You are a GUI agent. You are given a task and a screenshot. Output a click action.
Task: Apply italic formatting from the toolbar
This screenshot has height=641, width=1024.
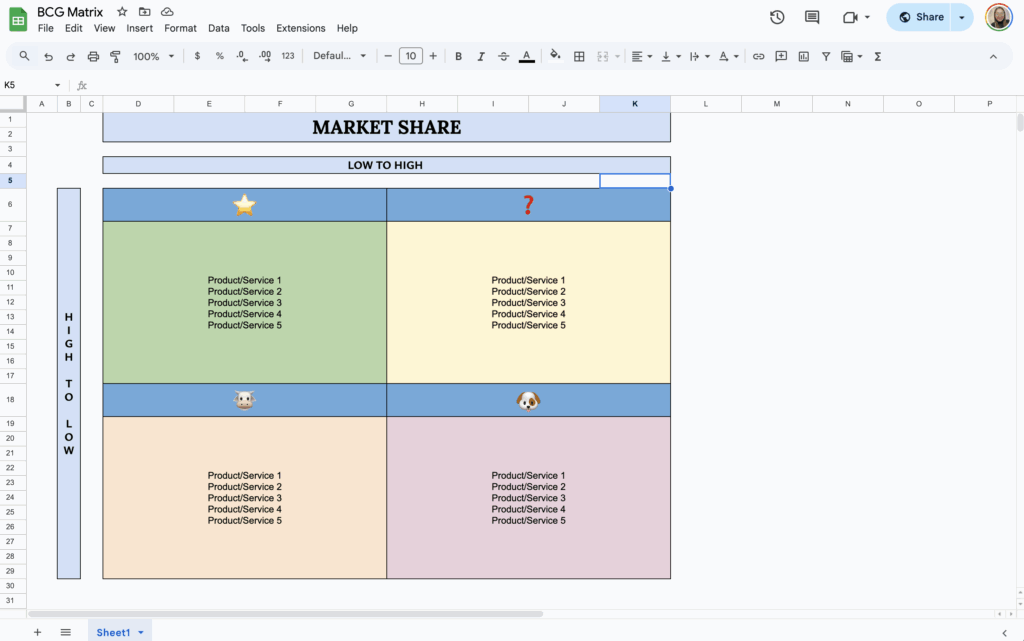[x=480, y=56]
